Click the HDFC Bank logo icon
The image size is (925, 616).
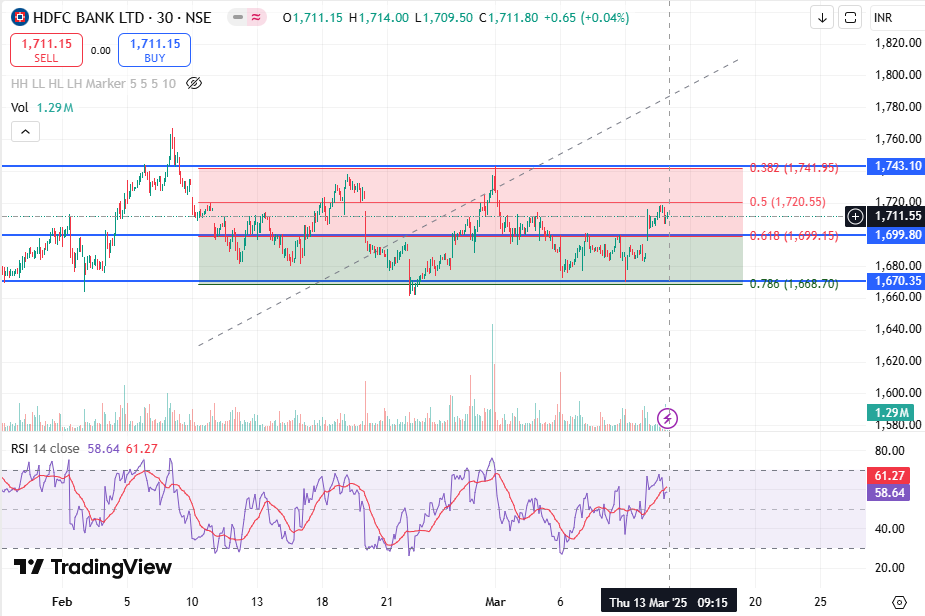19,17
